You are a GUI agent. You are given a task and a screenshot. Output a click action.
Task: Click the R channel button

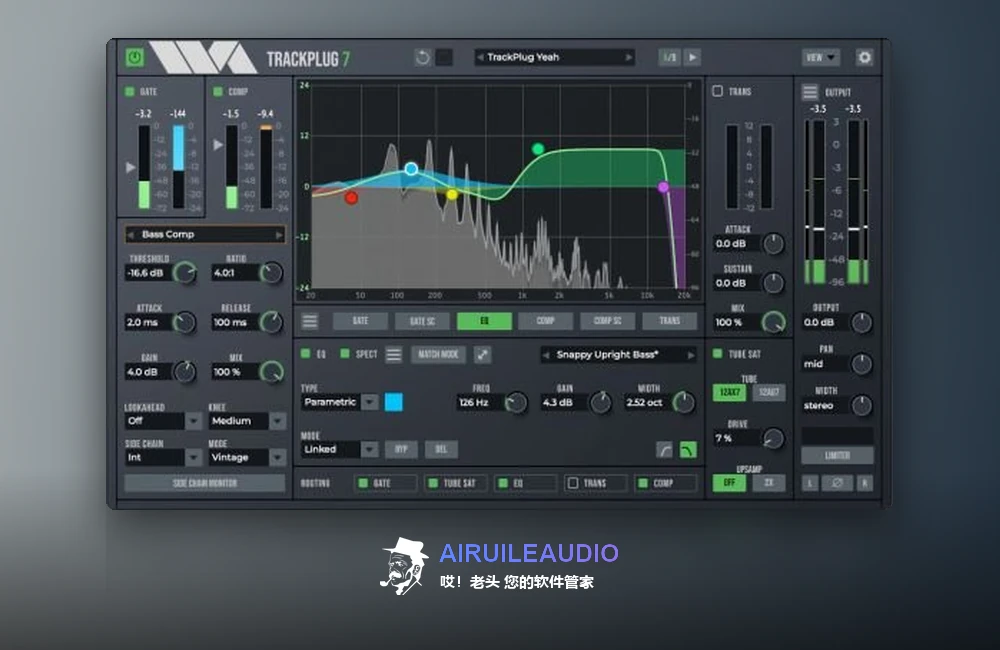pyautogui.click(x=865, y=484)
